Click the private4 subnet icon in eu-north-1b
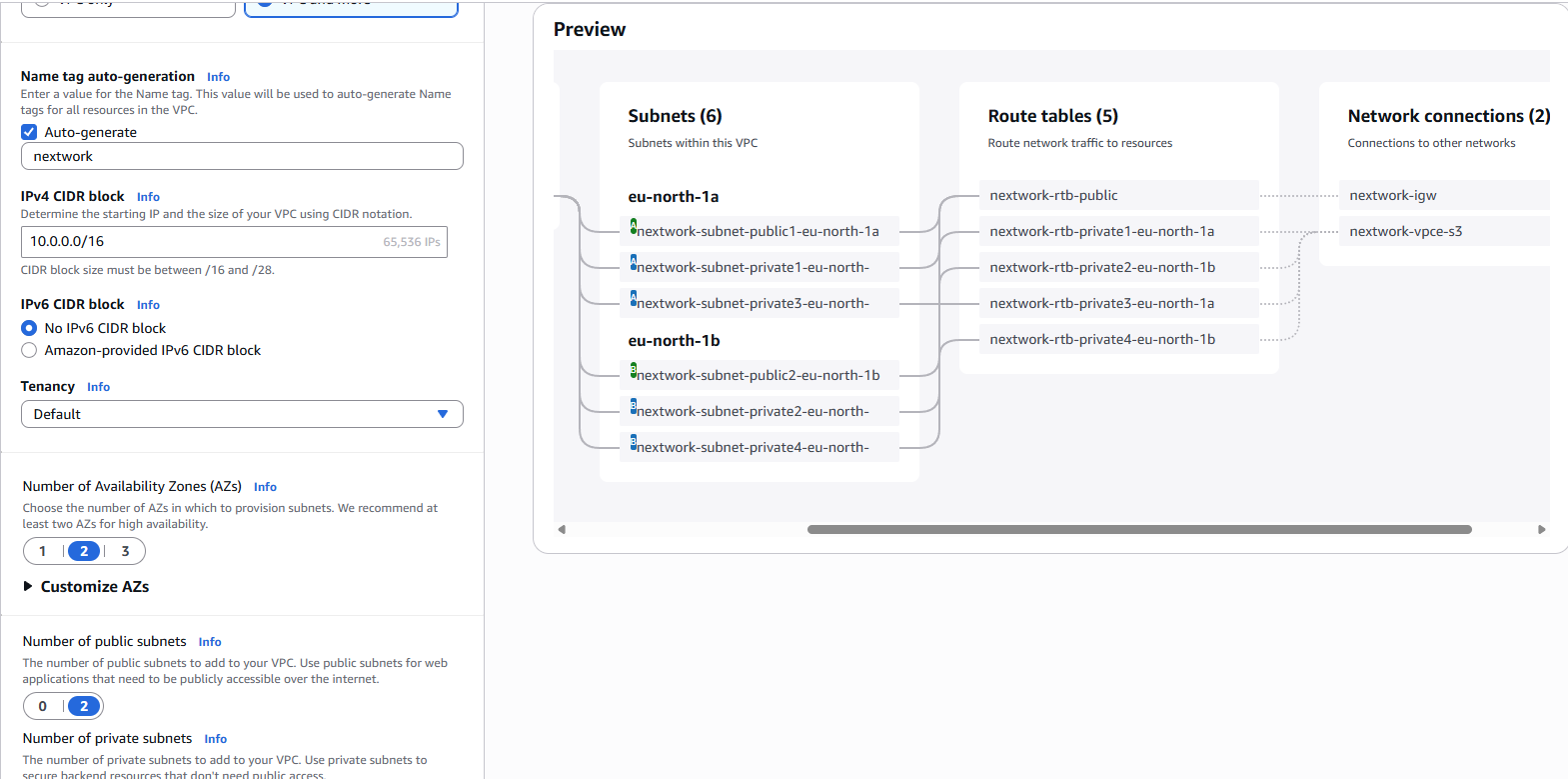 634,444
